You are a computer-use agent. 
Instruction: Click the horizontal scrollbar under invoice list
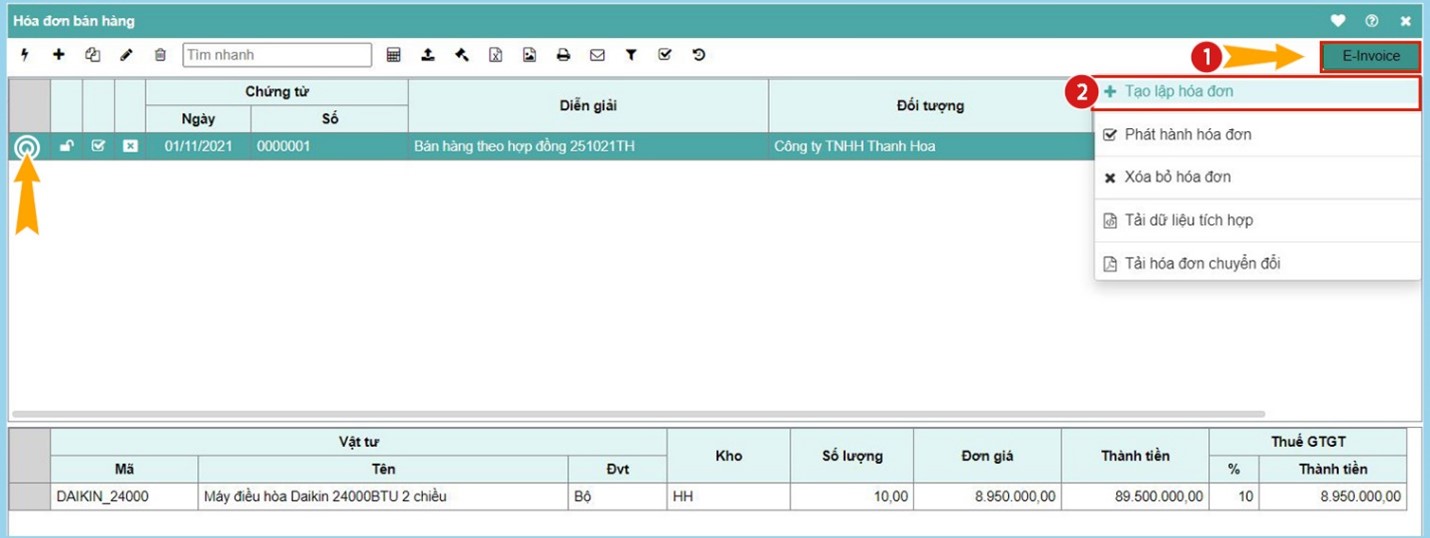pyautogui.click(x=638, y=413)
